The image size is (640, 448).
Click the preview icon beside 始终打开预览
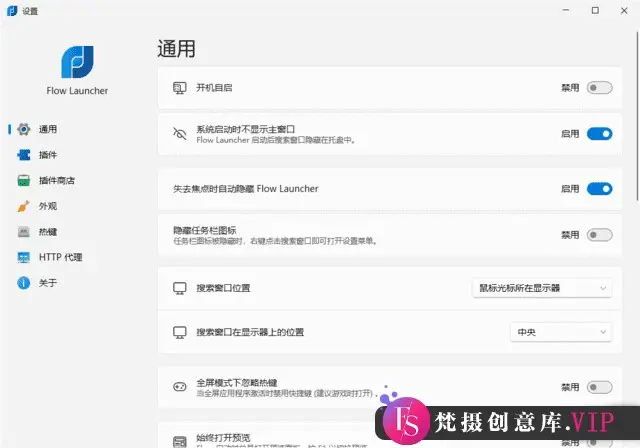point(180,441)
